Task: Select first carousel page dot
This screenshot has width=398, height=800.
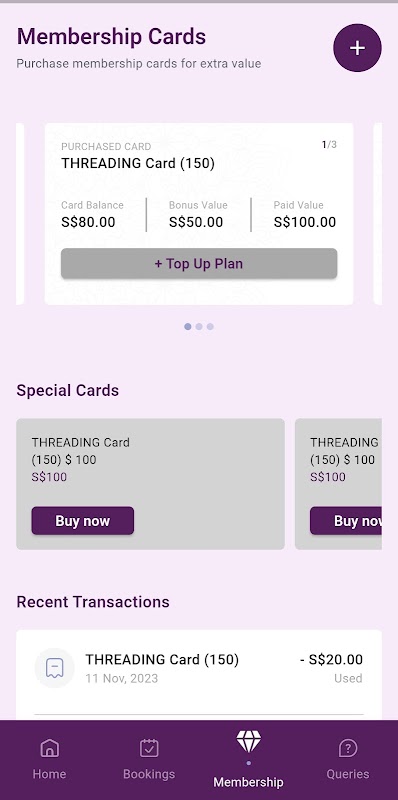Action: click(188, 327)
